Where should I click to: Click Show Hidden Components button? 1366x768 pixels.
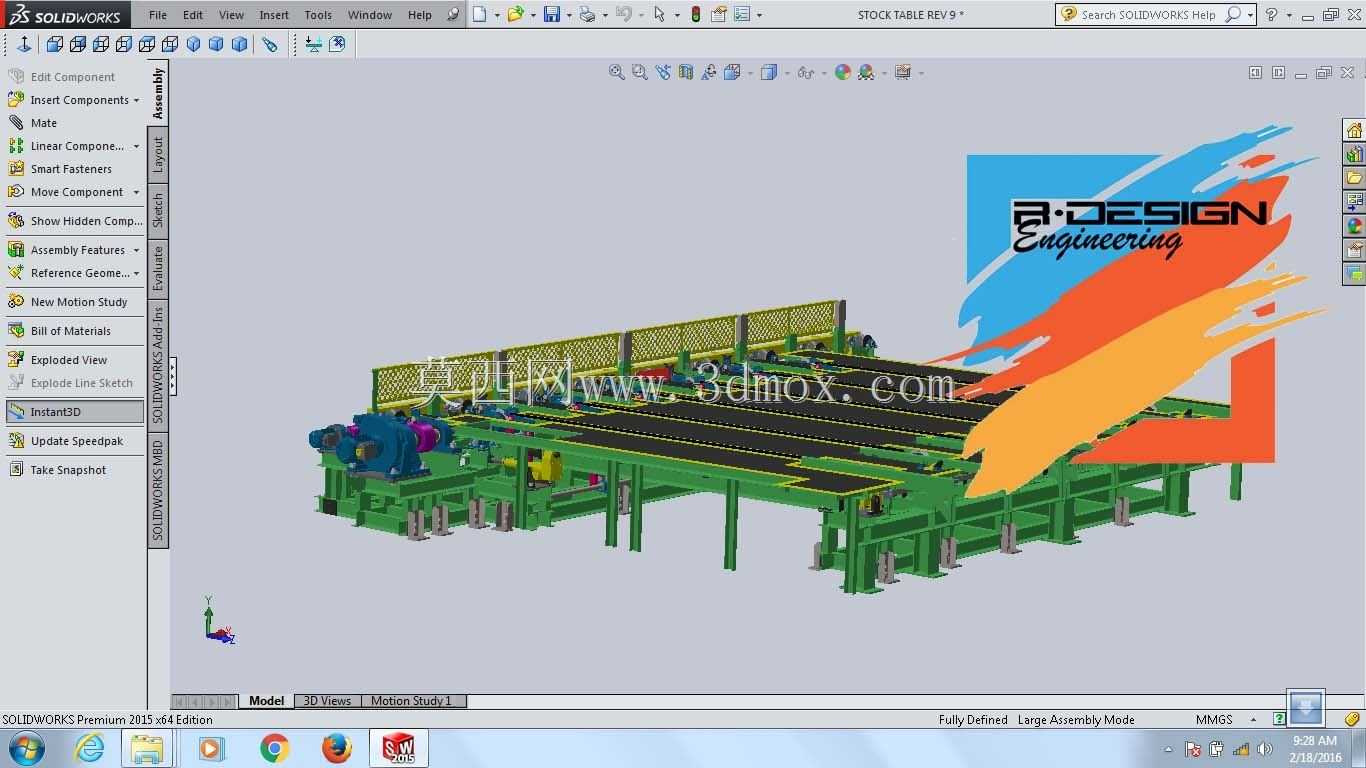coord(75,221)
